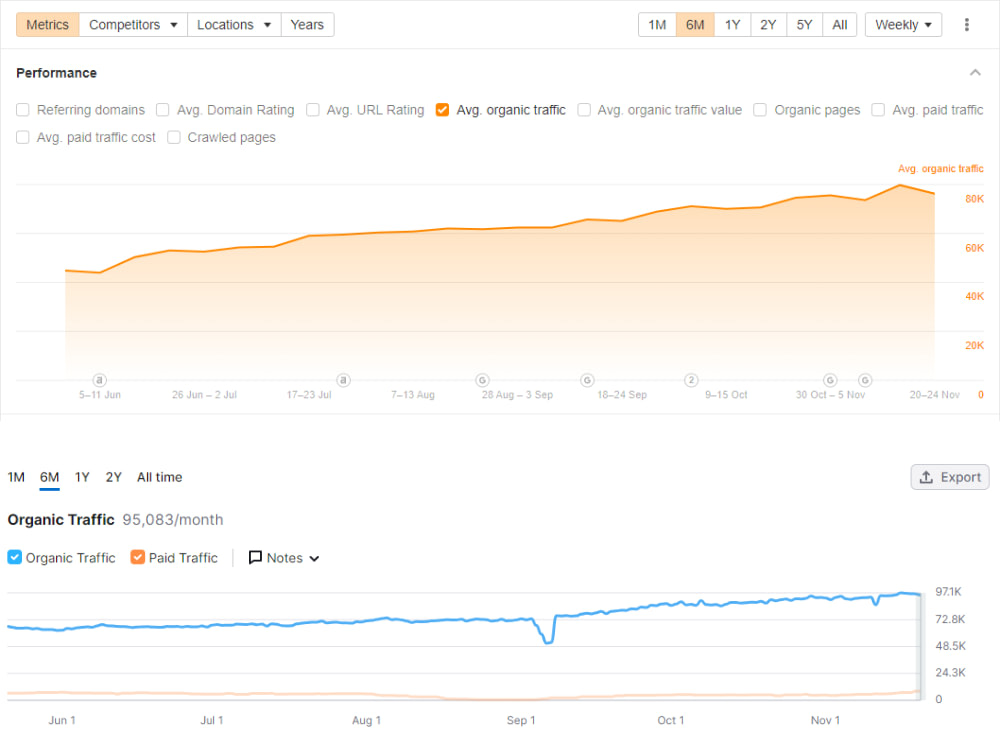Switch top chart range to 1Y
The width and height of the screenshot is (1000, 750).
[732, 25]
